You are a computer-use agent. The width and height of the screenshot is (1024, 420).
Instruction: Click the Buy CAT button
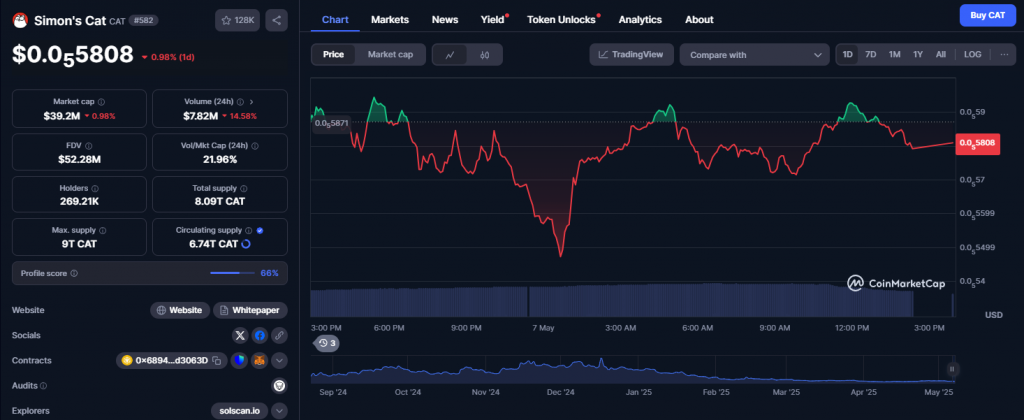pyautogui.click(x=987, y=15)
